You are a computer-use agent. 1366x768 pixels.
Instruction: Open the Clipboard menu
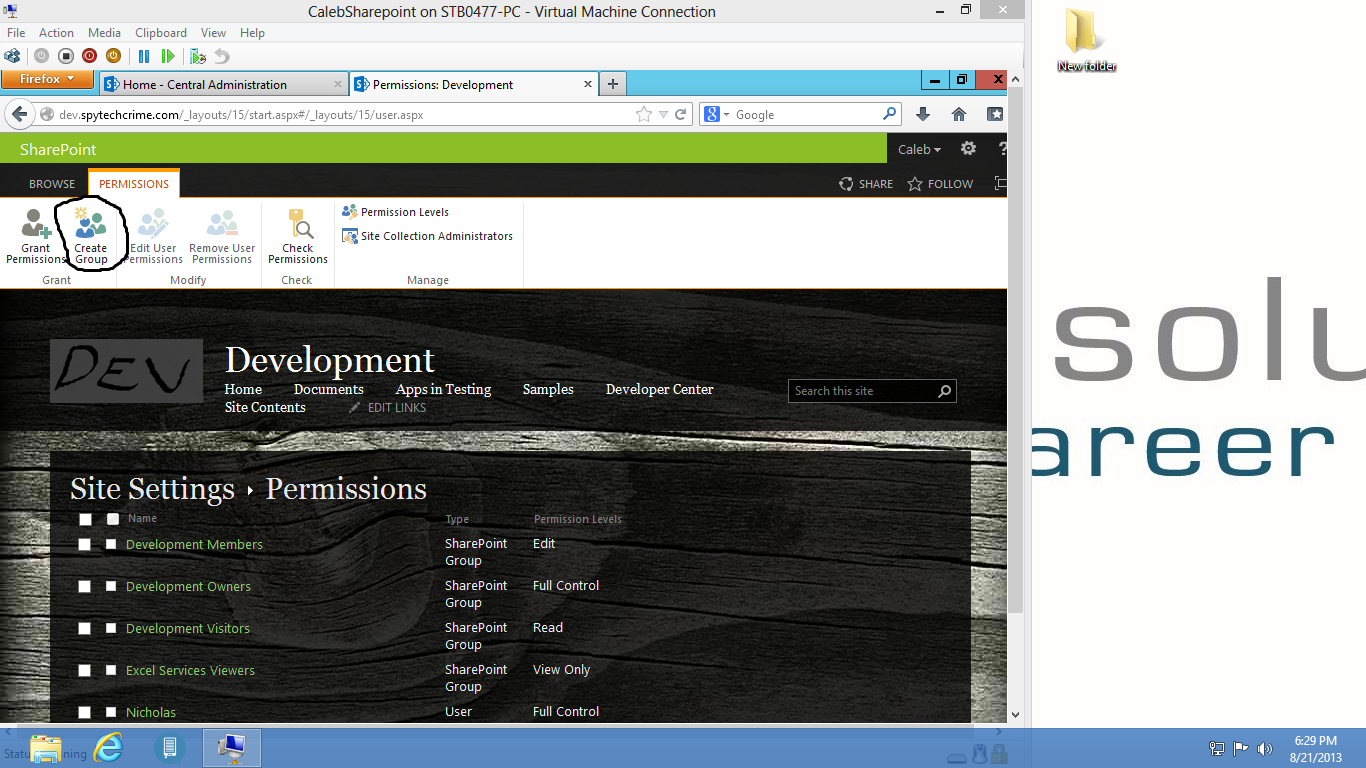point(161,33)
